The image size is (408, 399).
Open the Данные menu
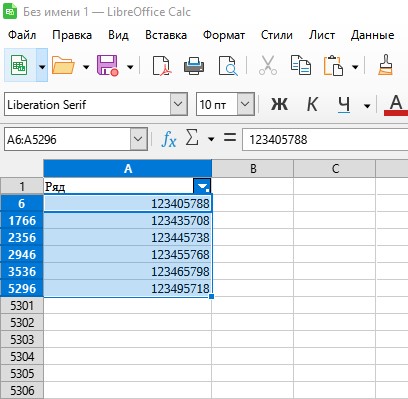tap(372, 35)
